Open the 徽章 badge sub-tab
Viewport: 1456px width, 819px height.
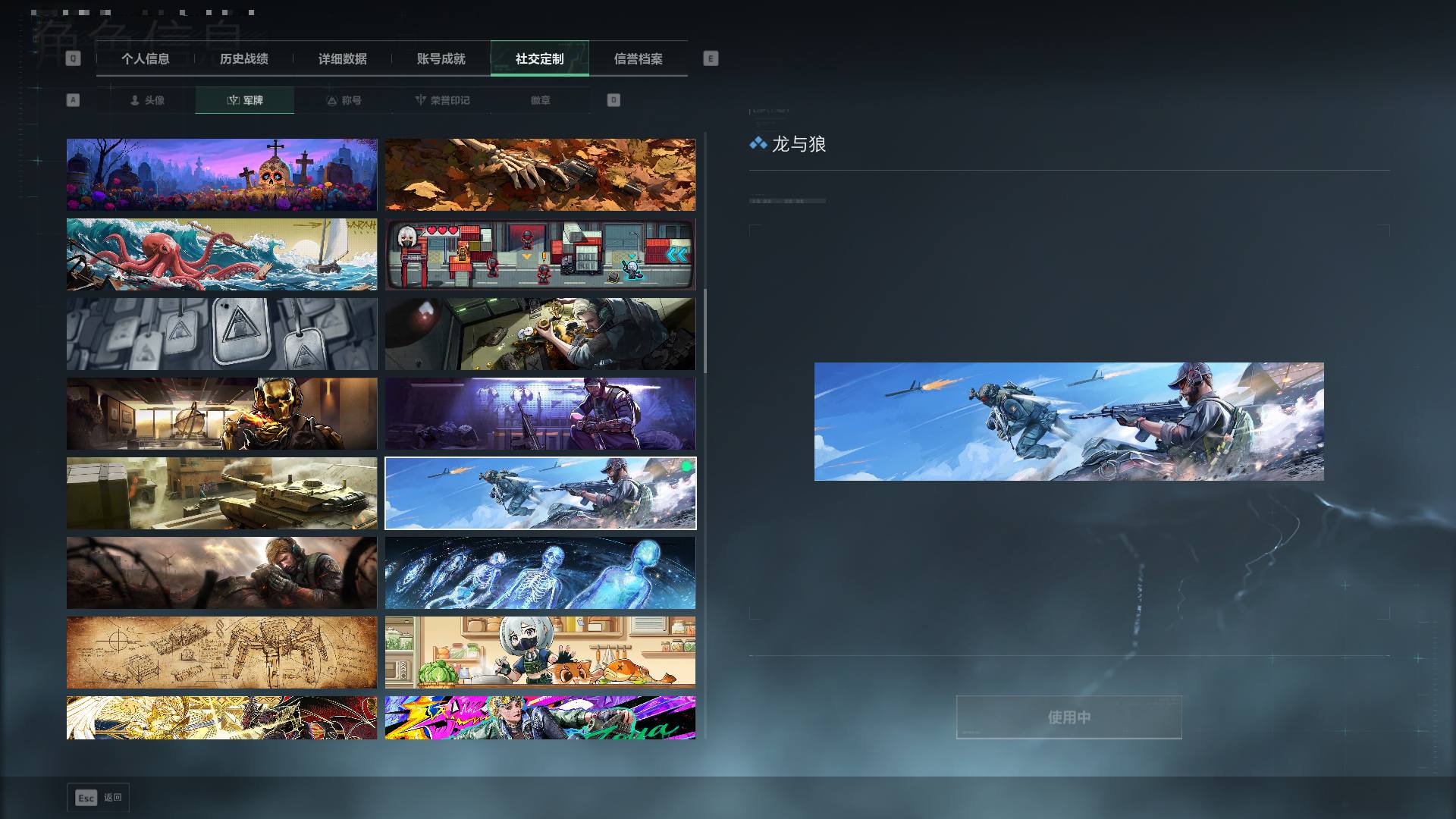[541, 100]
